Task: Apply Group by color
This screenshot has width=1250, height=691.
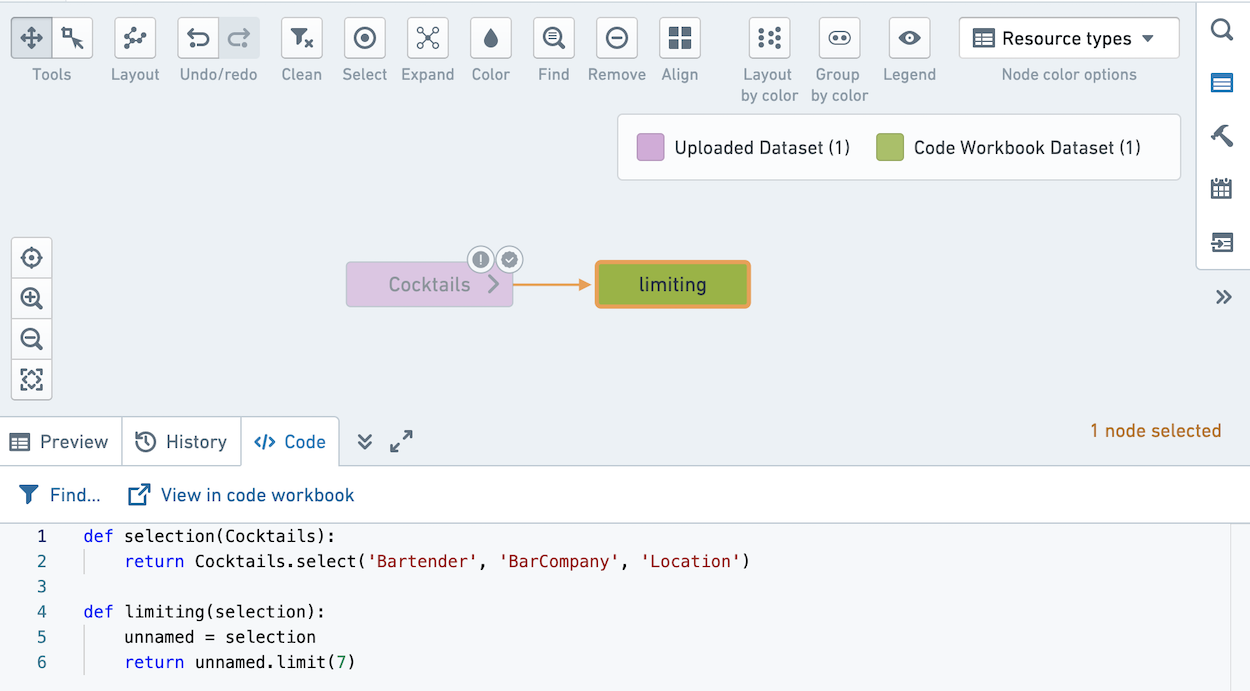Action: pos(839,39)
